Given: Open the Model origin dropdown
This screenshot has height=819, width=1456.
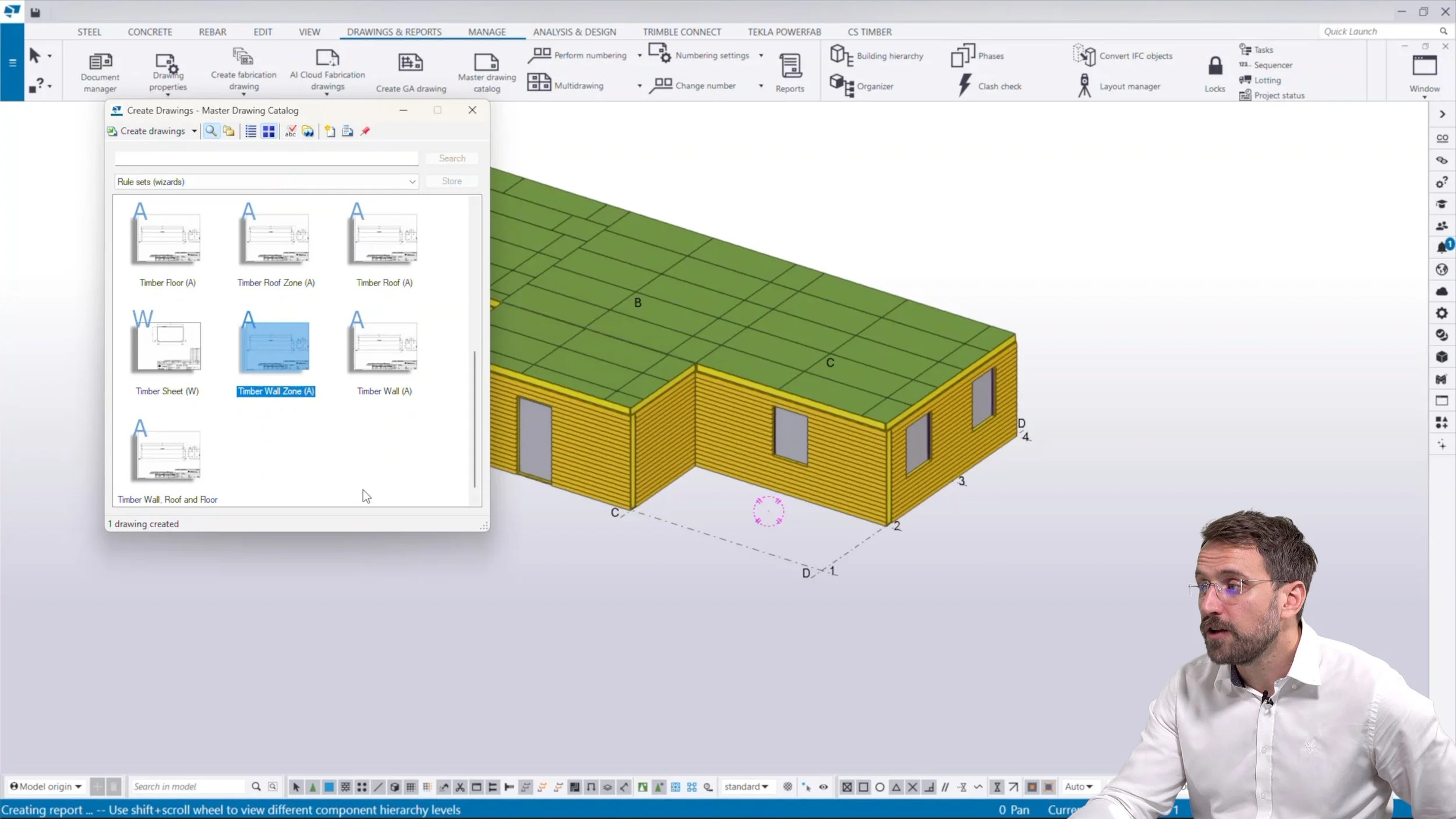Looking at the screenshot, I should pos(45,786).
